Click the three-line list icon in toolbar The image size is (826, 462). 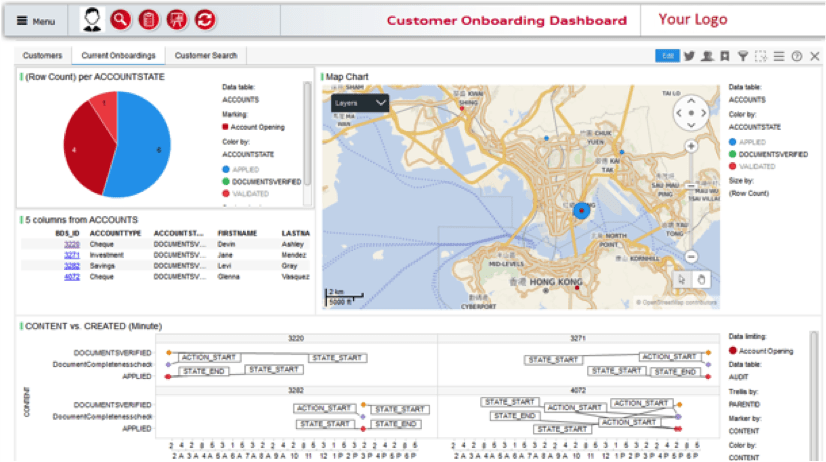[779, 56]
